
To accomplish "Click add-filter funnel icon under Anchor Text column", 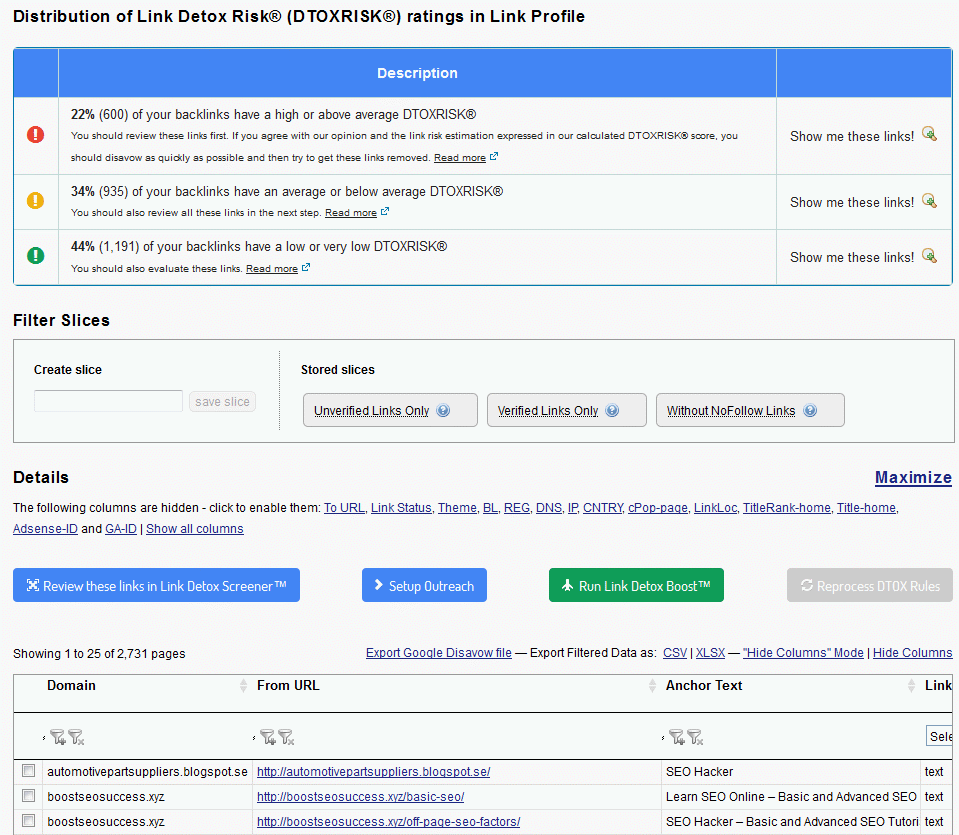I will pyautogui.click(x=676, y=737).
